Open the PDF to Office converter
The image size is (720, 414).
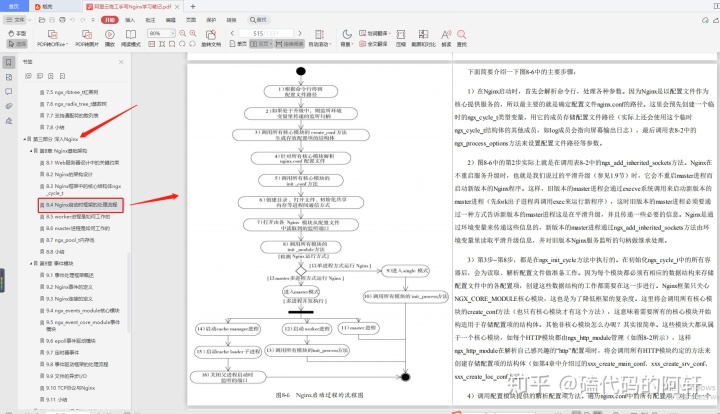click(52, 38)
